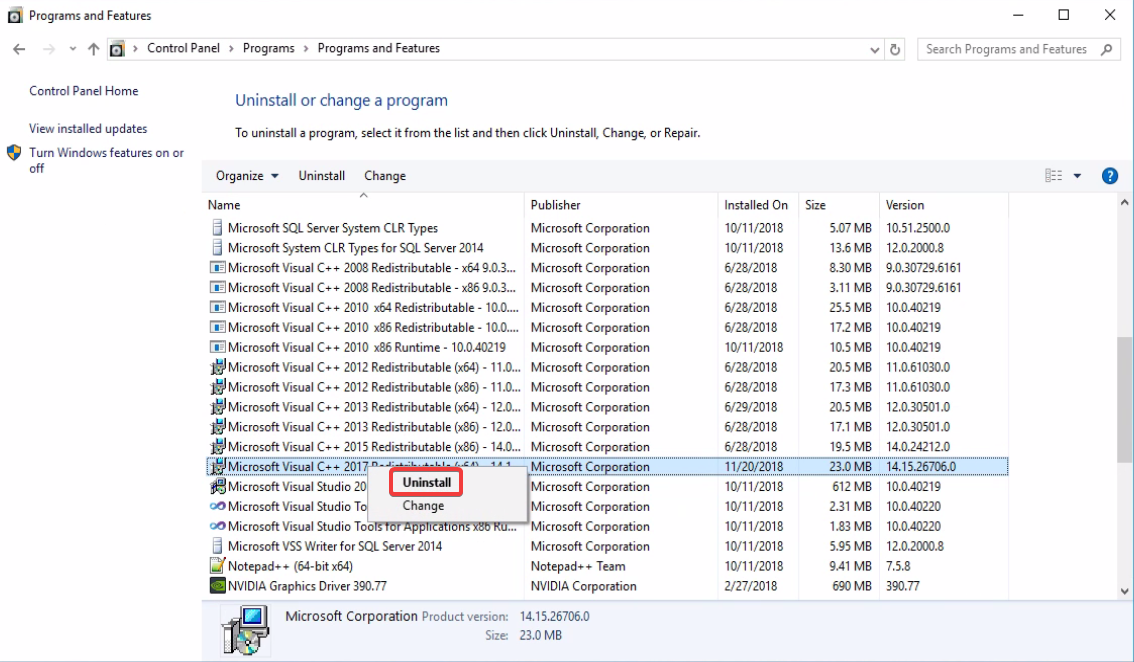Click size value 612 MB
Image resolution: width=1134 pixels, height=662 pixels.
coord(852,486)
